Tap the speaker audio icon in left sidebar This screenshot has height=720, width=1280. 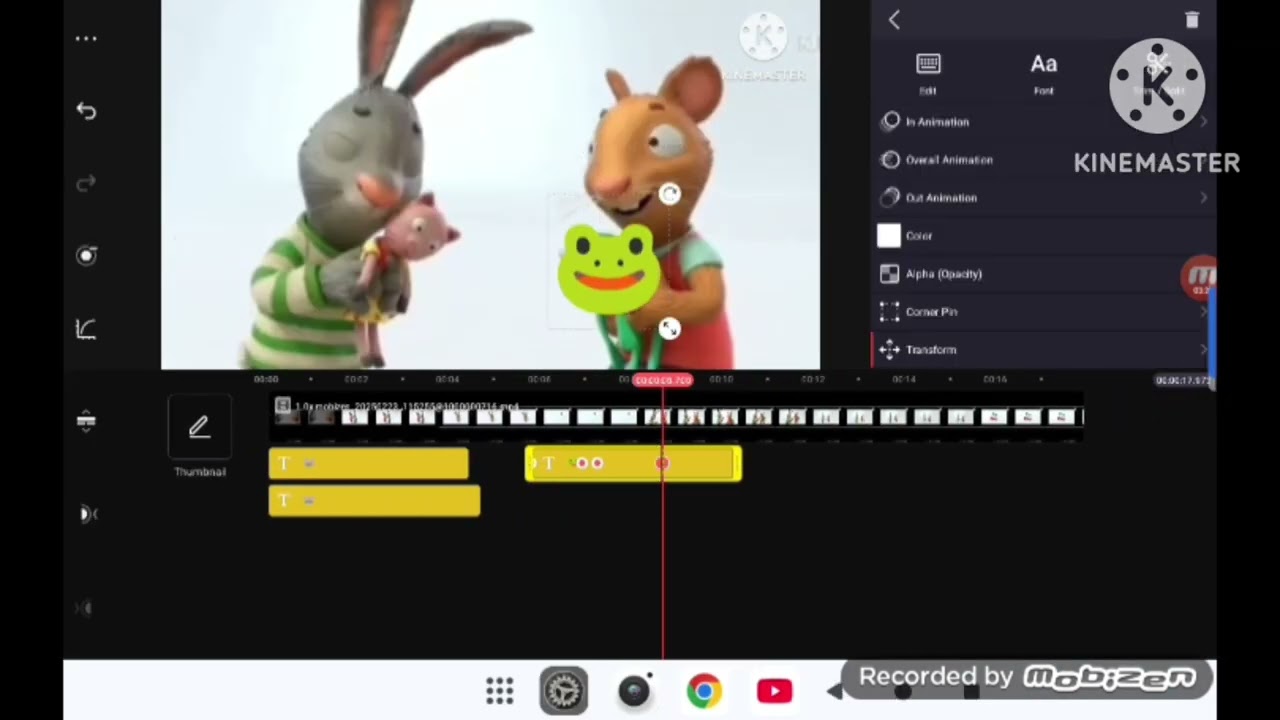[x=88, y=514]
